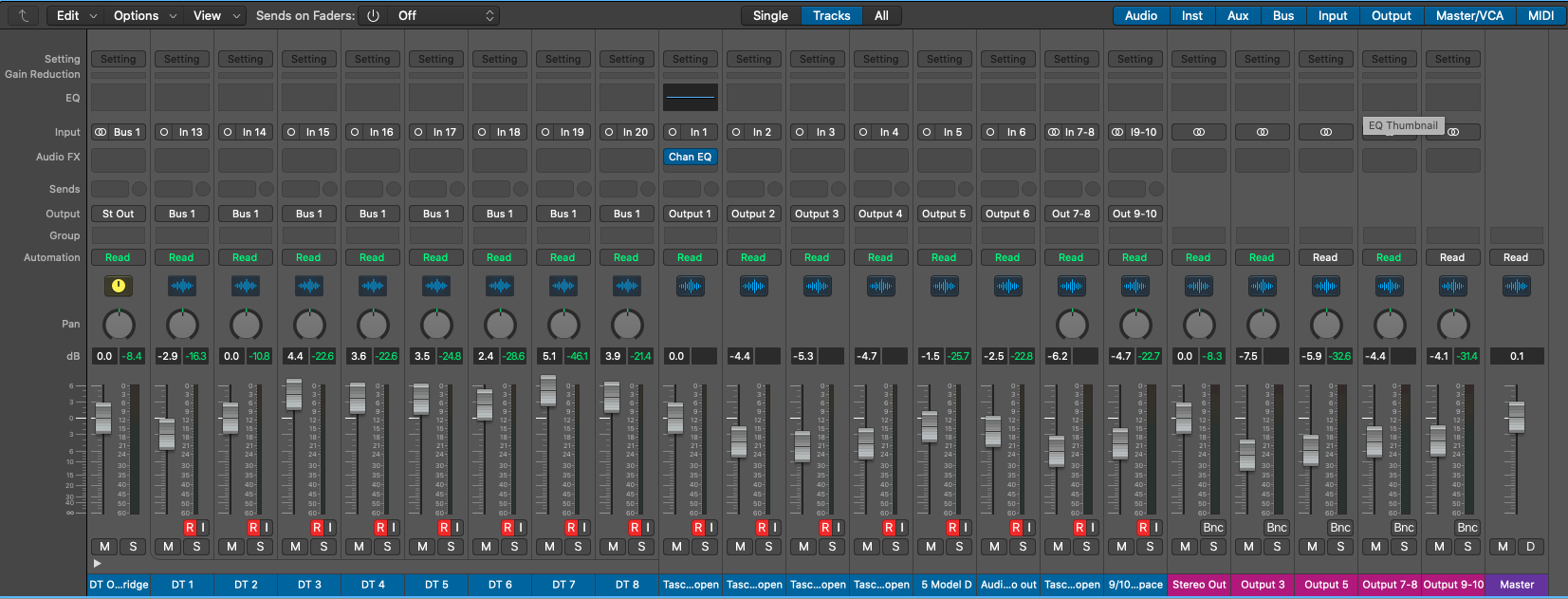This screenshot has width=1568, height=599.
Task: Disable record arm on DT 8 channel
Action: [x=635, y=528]
